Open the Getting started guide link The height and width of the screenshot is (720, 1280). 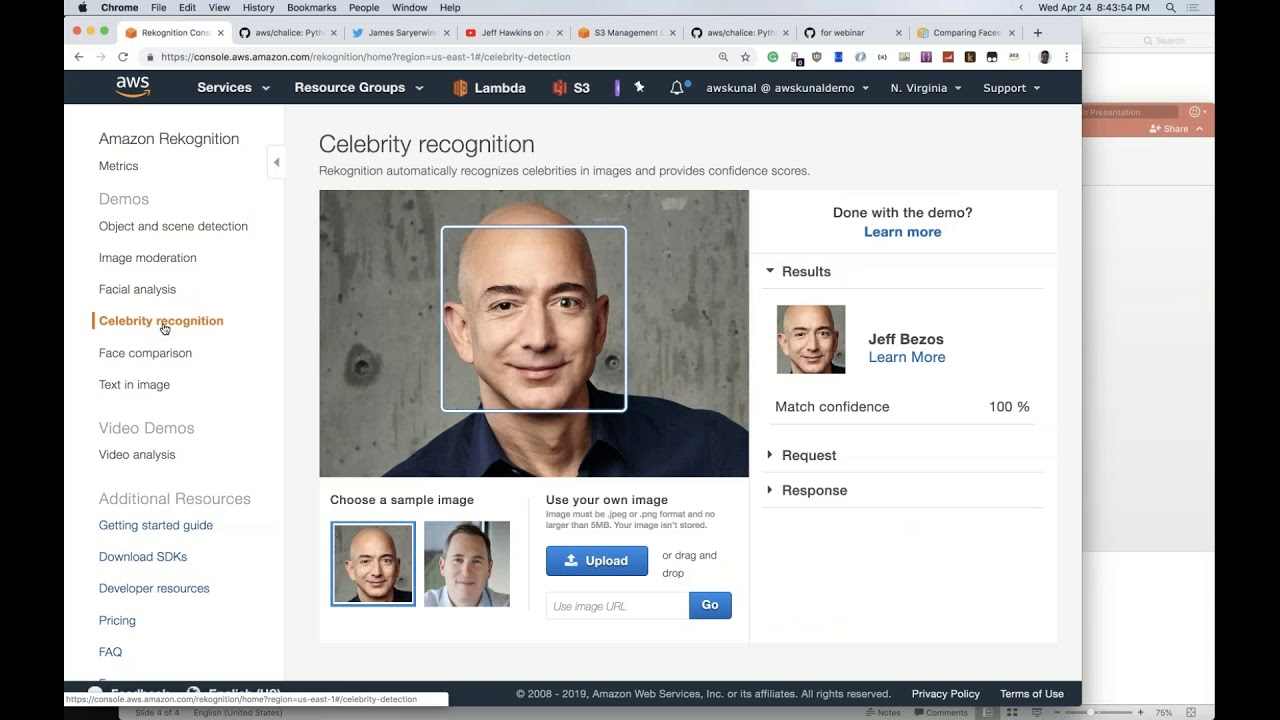pyautogui.click(x=155, y=525)
